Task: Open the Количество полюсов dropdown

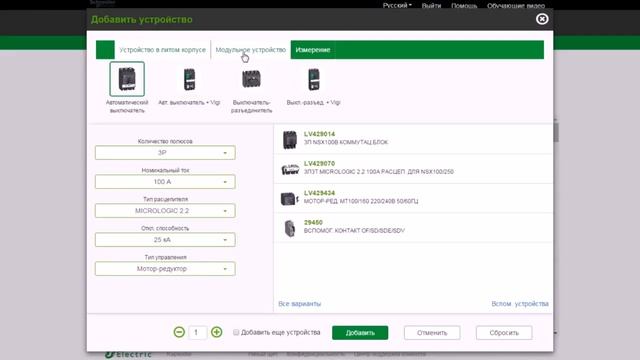Action: click(165, 153)
